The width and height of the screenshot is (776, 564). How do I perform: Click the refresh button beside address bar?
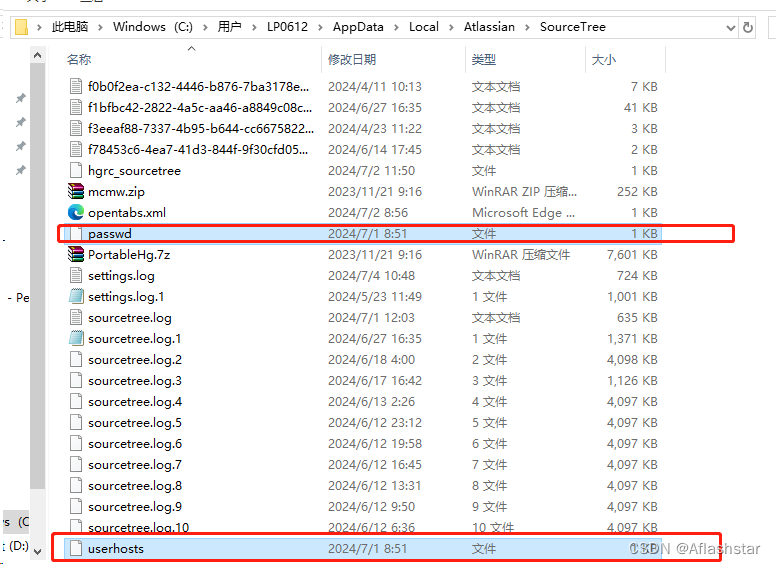748,27
